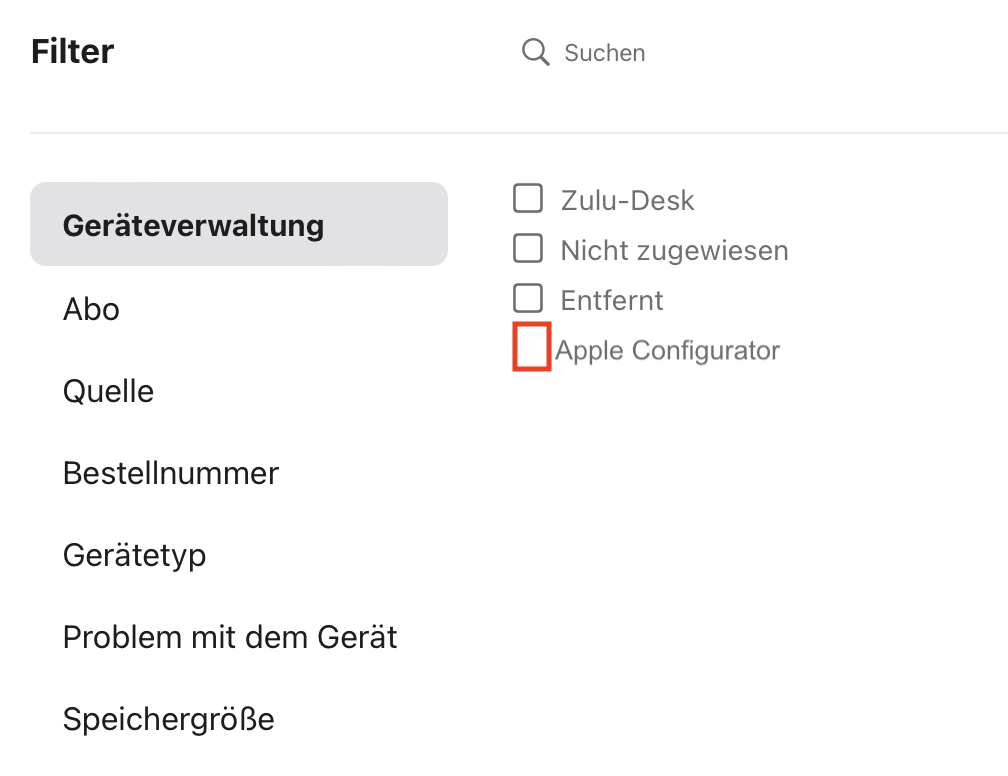Click the Entfernt option label
Viewport: 1008px width, 776px height.
tap(612, 300)
